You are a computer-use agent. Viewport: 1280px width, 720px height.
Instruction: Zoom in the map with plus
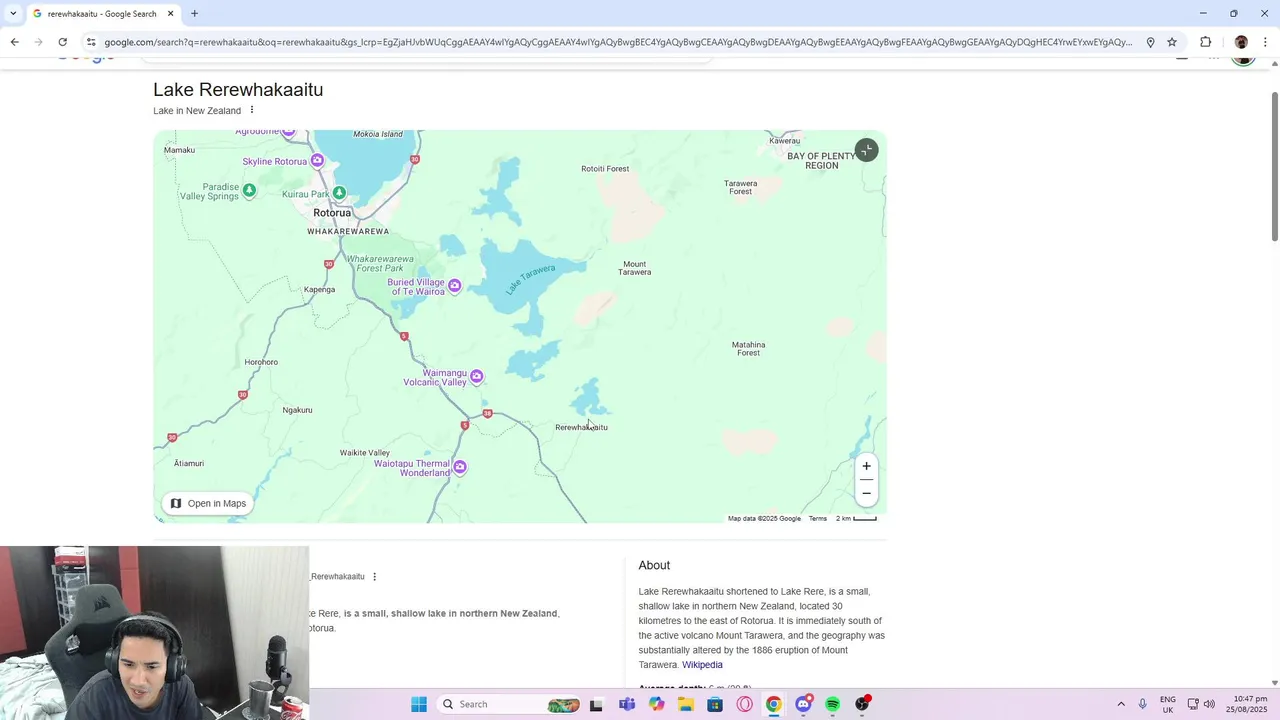866,466
